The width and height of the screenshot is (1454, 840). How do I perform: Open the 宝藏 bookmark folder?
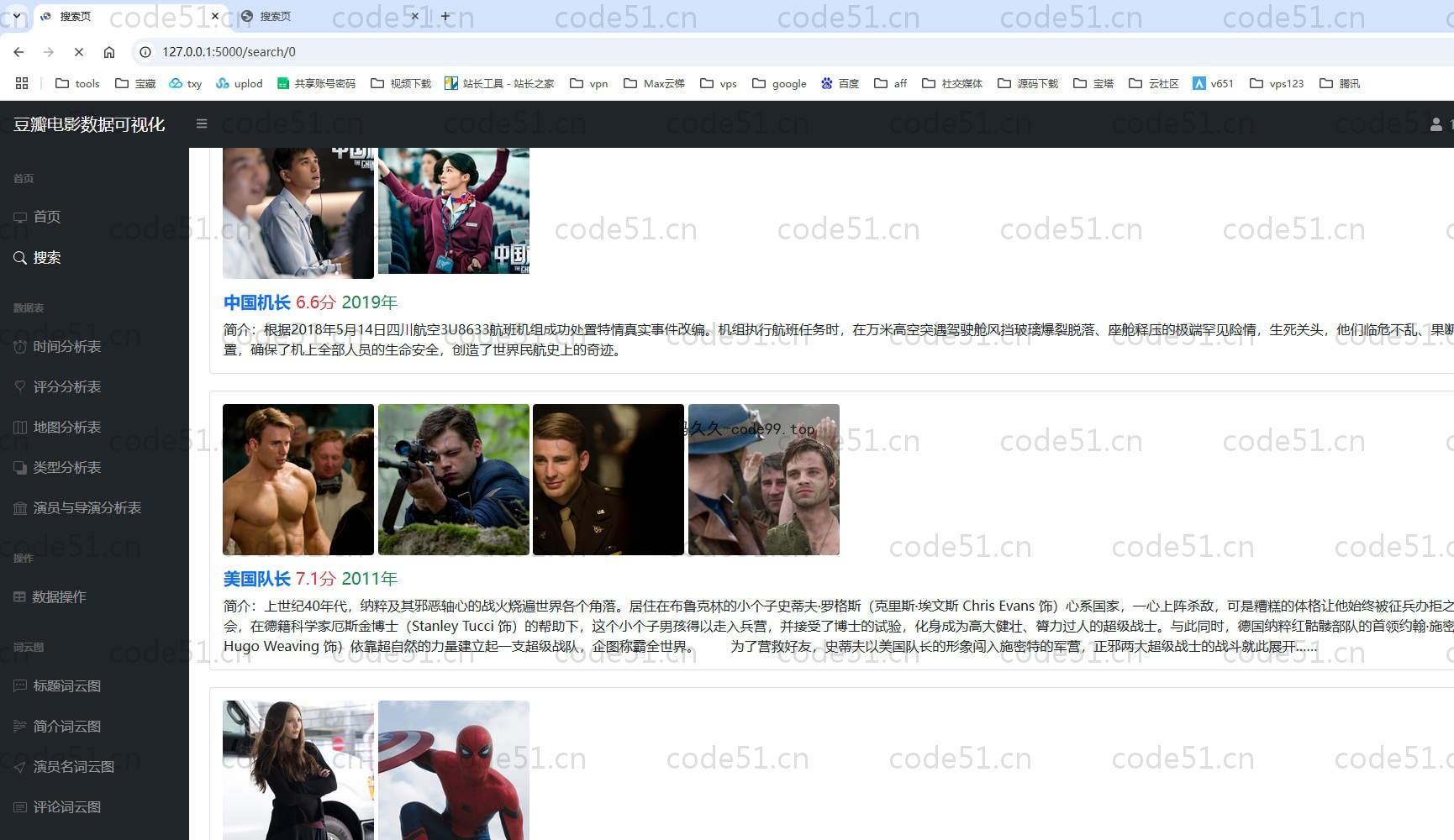pyautogui.click(x=135, y=83)
